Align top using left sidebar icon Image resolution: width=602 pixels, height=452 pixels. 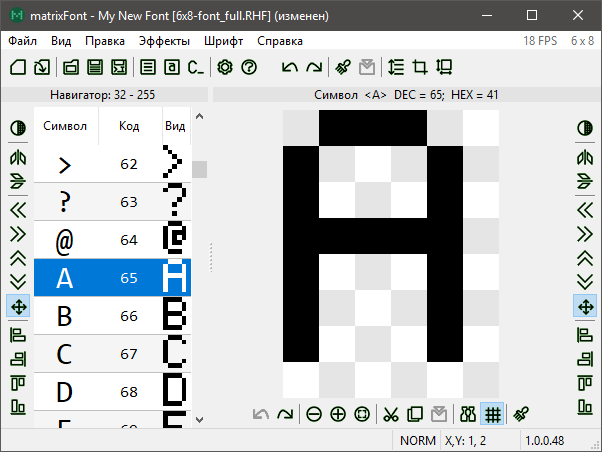tap(18, 383)
